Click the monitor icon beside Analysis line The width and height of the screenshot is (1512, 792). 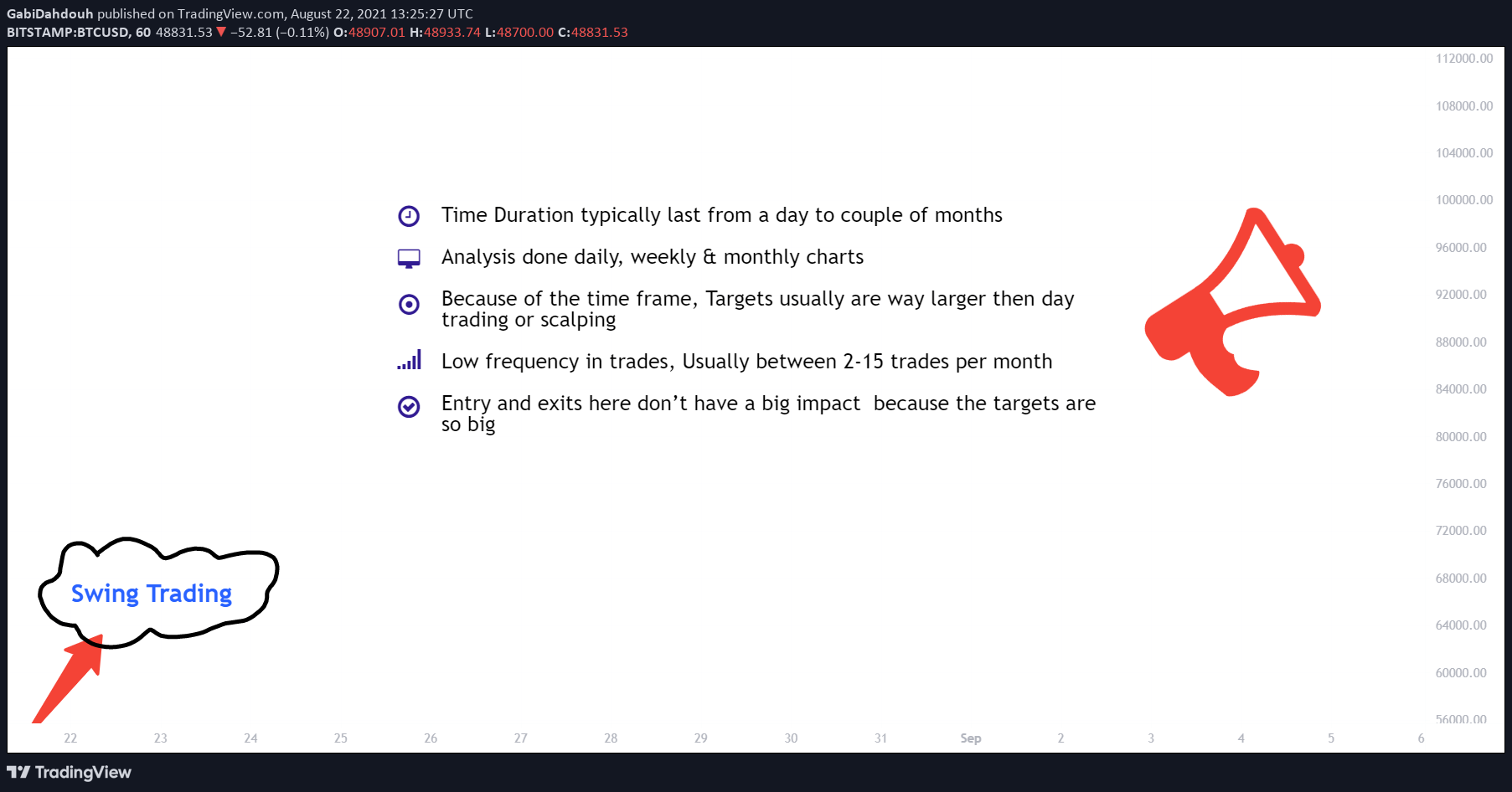coord(409,259)
